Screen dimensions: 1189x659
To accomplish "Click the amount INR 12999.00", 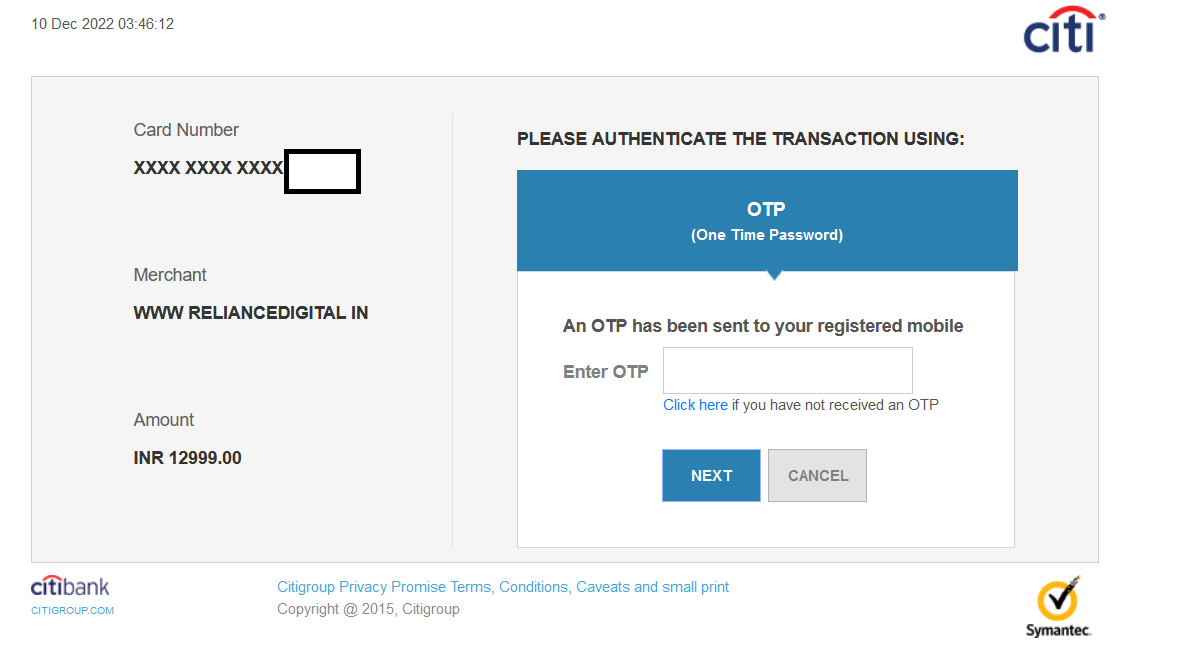I will click(187, 458).
